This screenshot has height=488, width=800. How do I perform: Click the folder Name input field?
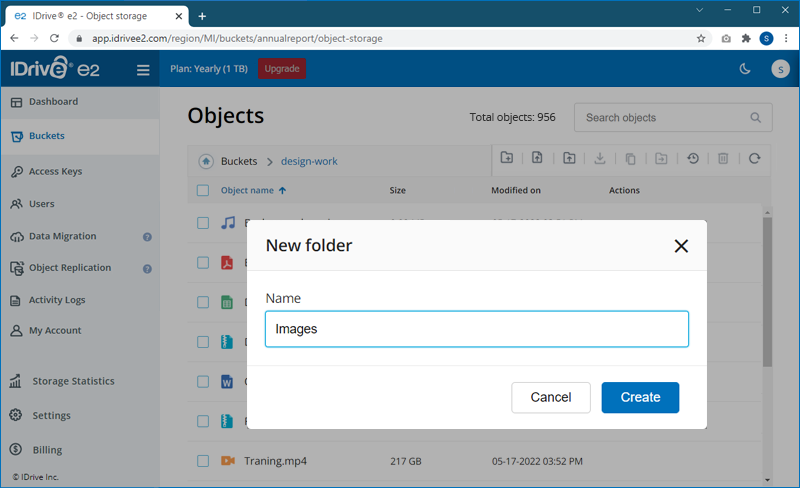[476, 329]
